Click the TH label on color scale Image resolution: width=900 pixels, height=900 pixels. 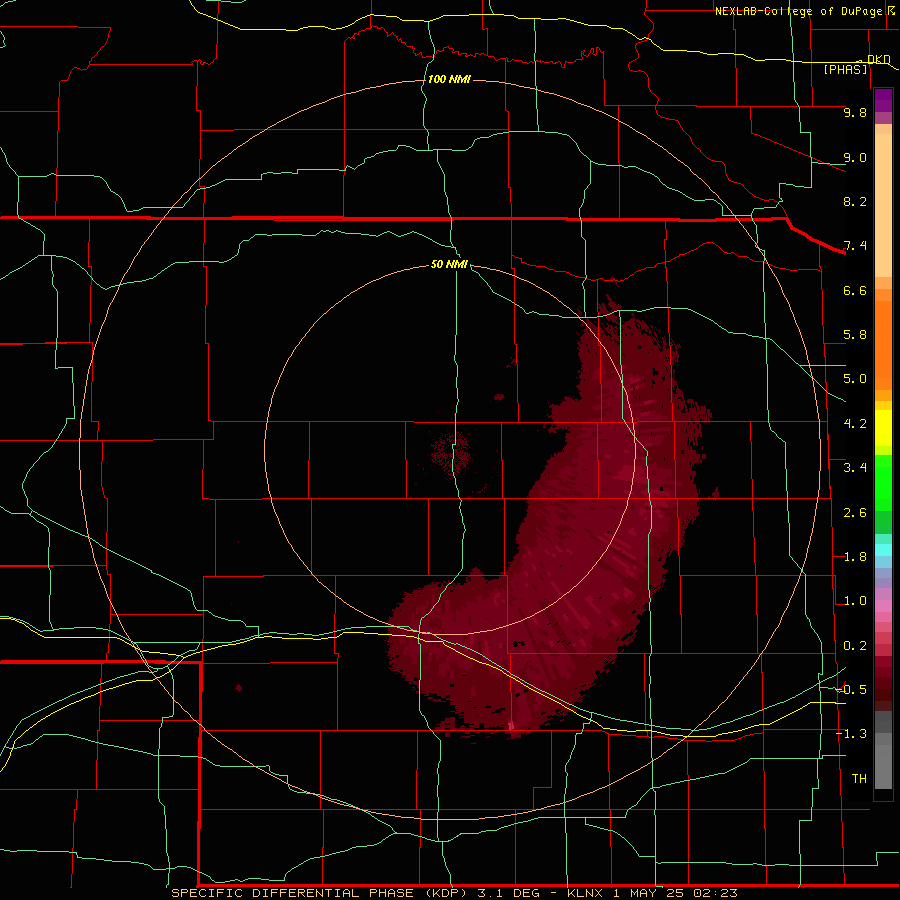(859, 779)
